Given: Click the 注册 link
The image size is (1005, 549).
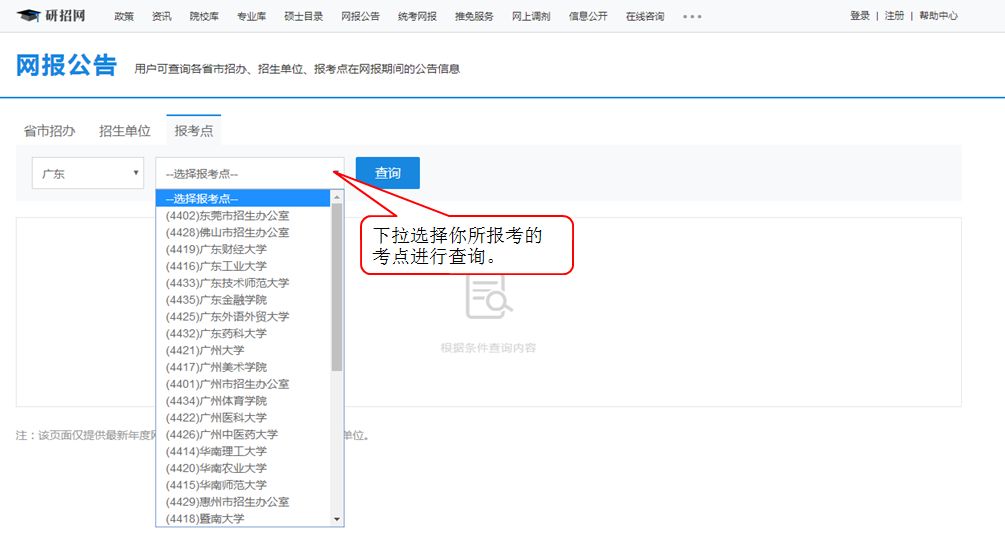Looking at the screenshot, I should [x=894, y=15].
